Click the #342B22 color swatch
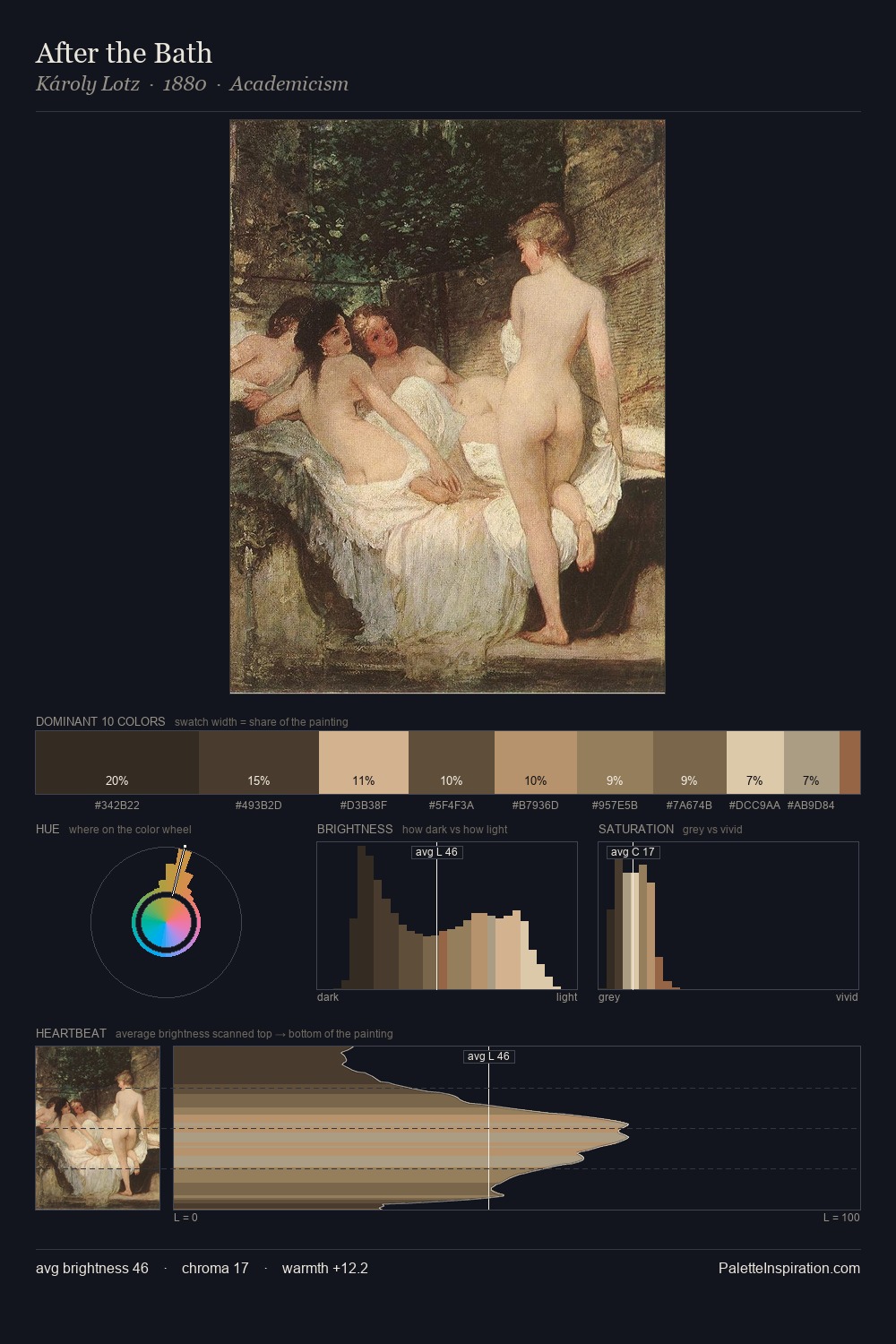896x1344 pixels. pyautogui.click(x=117, y=762)
